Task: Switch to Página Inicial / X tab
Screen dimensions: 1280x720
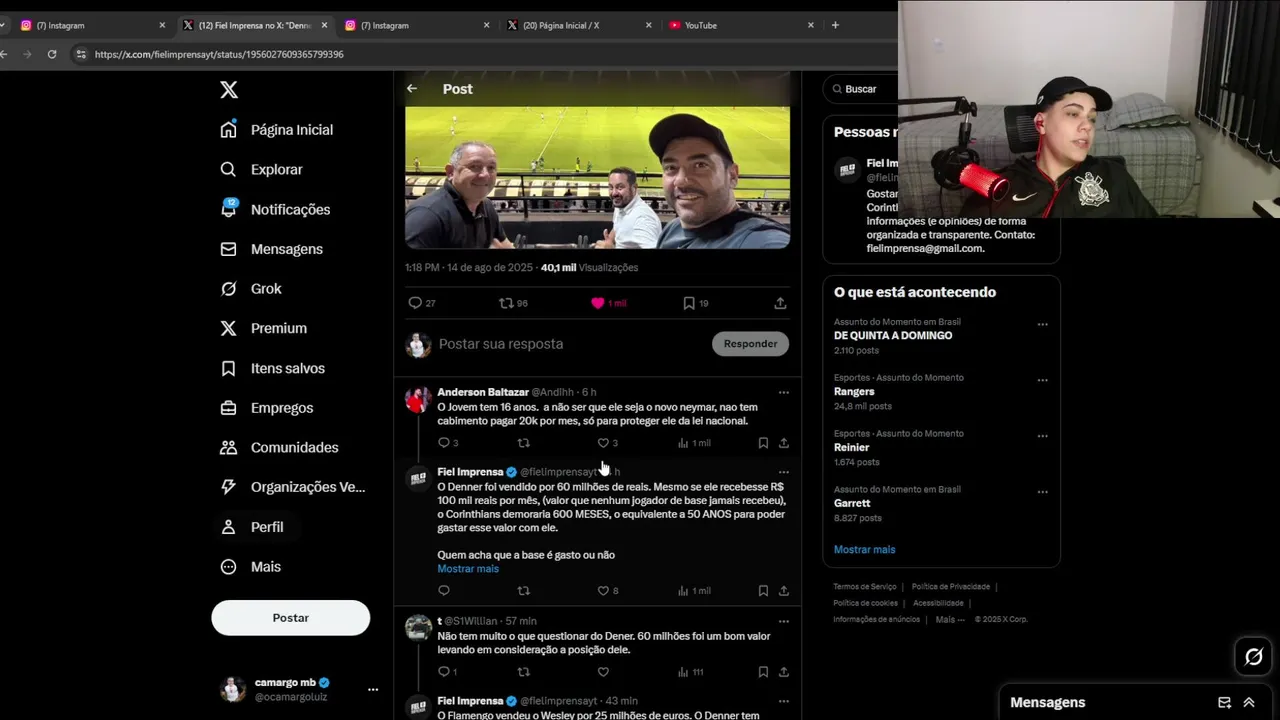Action: pos(578,25)
